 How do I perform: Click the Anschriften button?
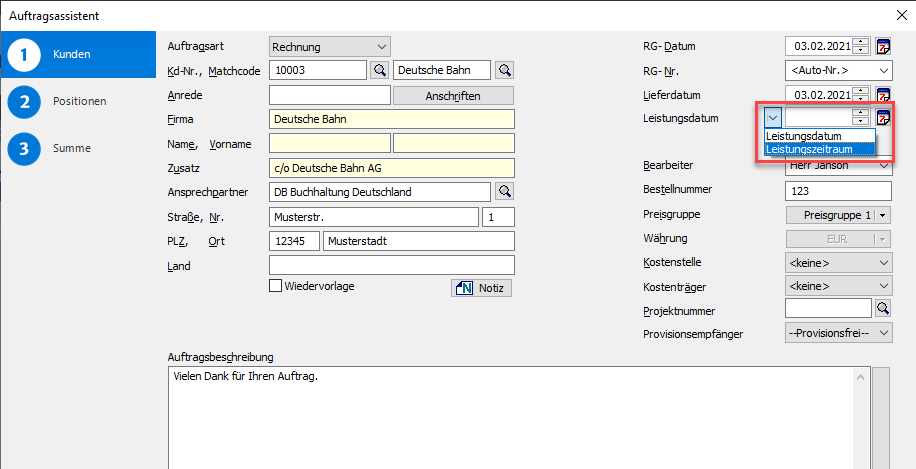[x=452, y=96]
